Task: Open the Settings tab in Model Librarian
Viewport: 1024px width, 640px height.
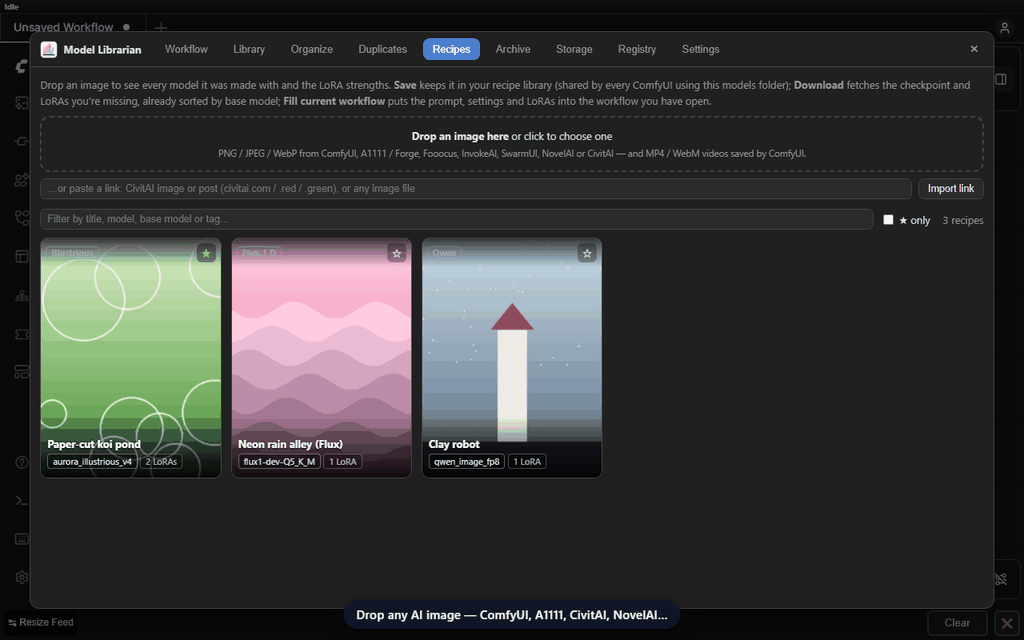Action: (x=700, y=49)
